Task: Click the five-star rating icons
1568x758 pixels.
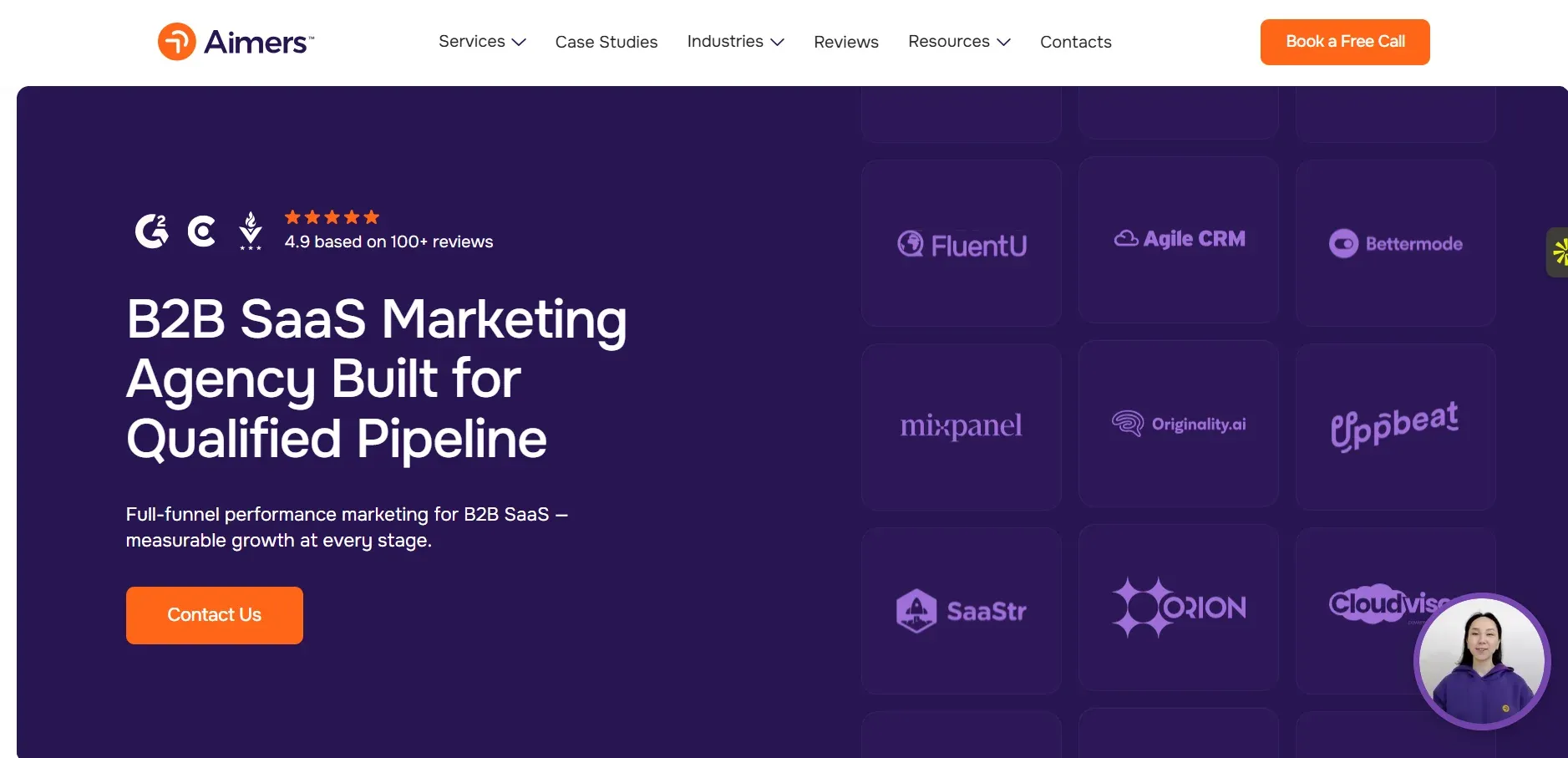Action: (332, 217)
